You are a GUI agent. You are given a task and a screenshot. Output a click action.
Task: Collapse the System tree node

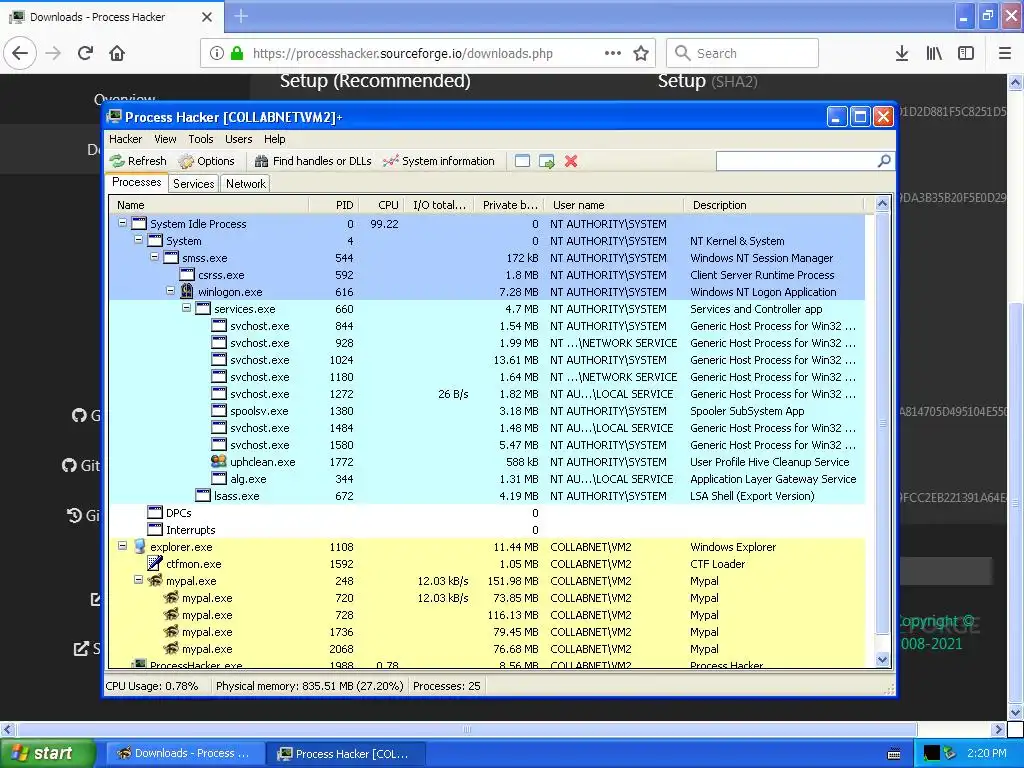click(x=138, y=240)
